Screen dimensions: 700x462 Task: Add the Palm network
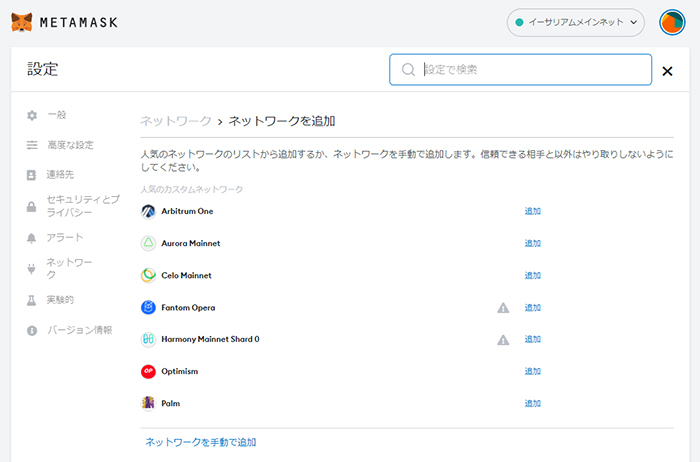(533, 404)
